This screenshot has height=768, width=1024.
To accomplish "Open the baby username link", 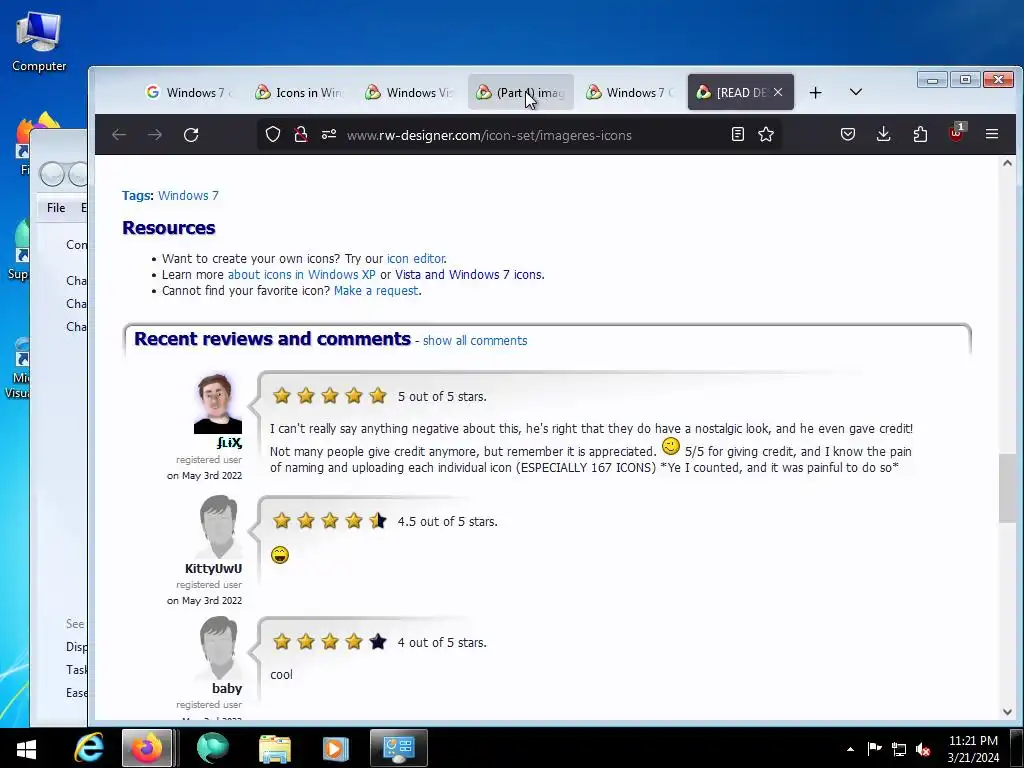I will click(227, 688).
